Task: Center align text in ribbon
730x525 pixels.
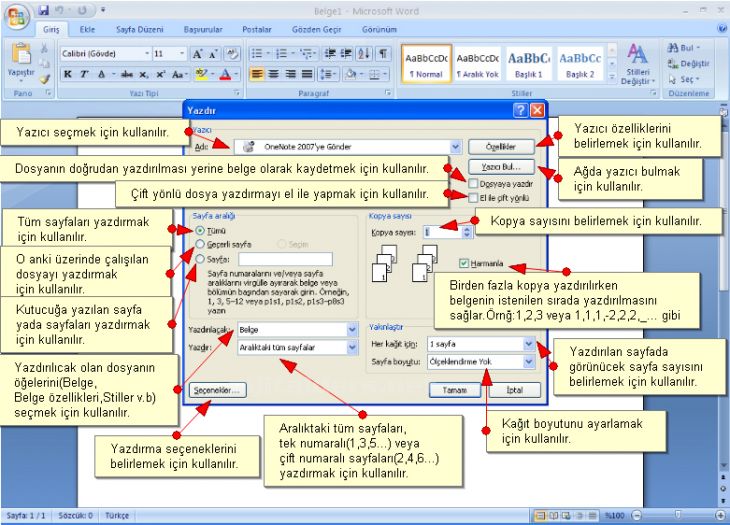Action: point(274,74)
